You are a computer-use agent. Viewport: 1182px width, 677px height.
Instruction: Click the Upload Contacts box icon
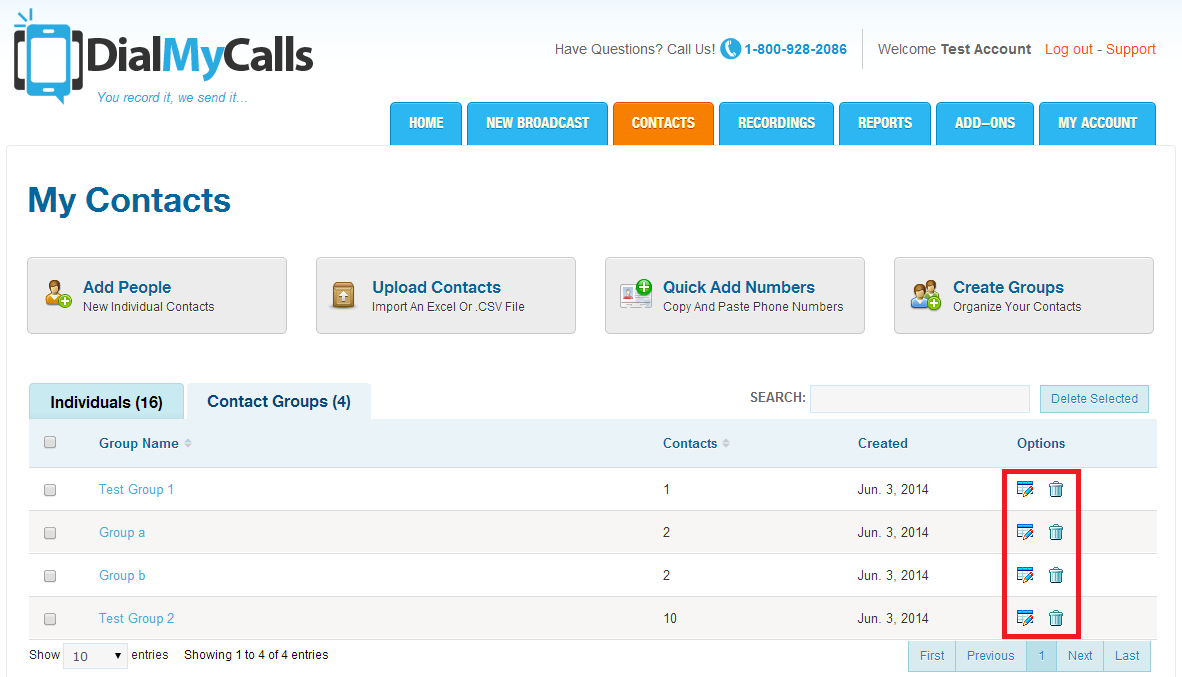pyautogui.click(x=344, y=295)
